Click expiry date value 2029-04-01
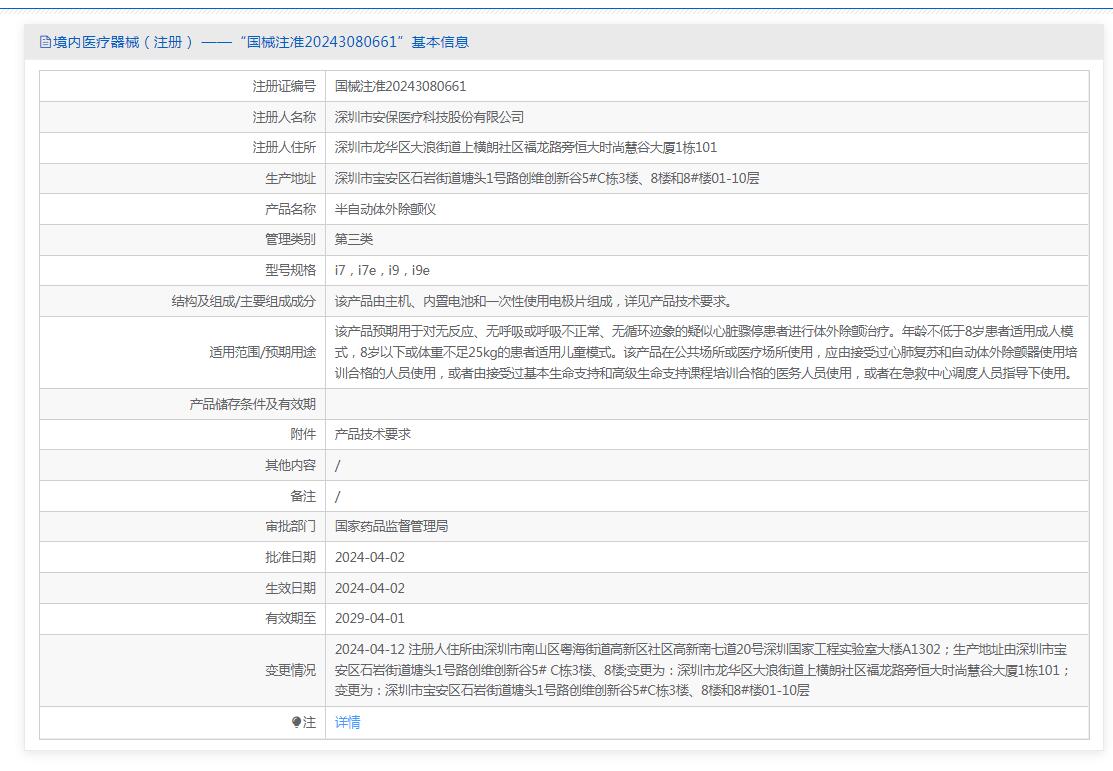Viewport: 1113px width, 771px height. point(369,618)
